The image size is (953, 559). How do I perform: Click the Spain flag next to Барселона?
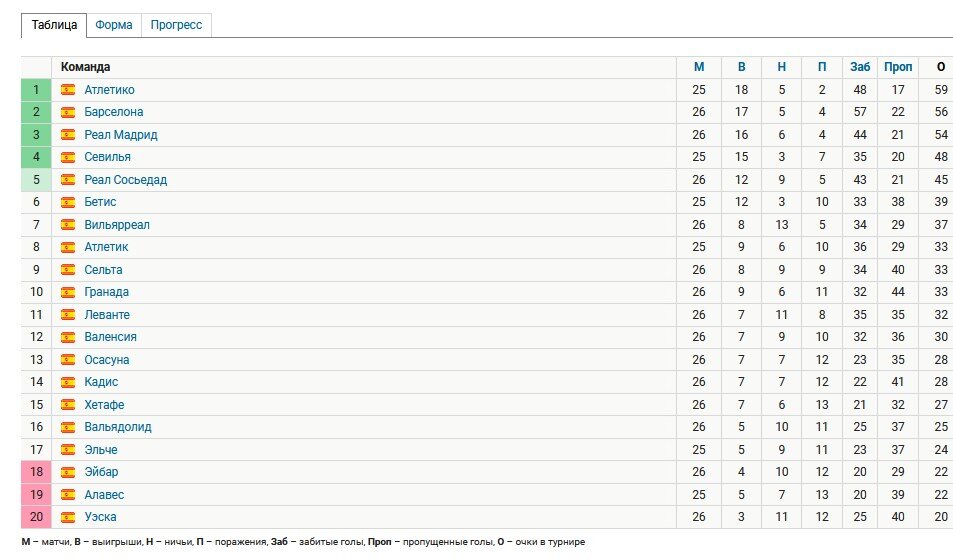coord(68,112)
